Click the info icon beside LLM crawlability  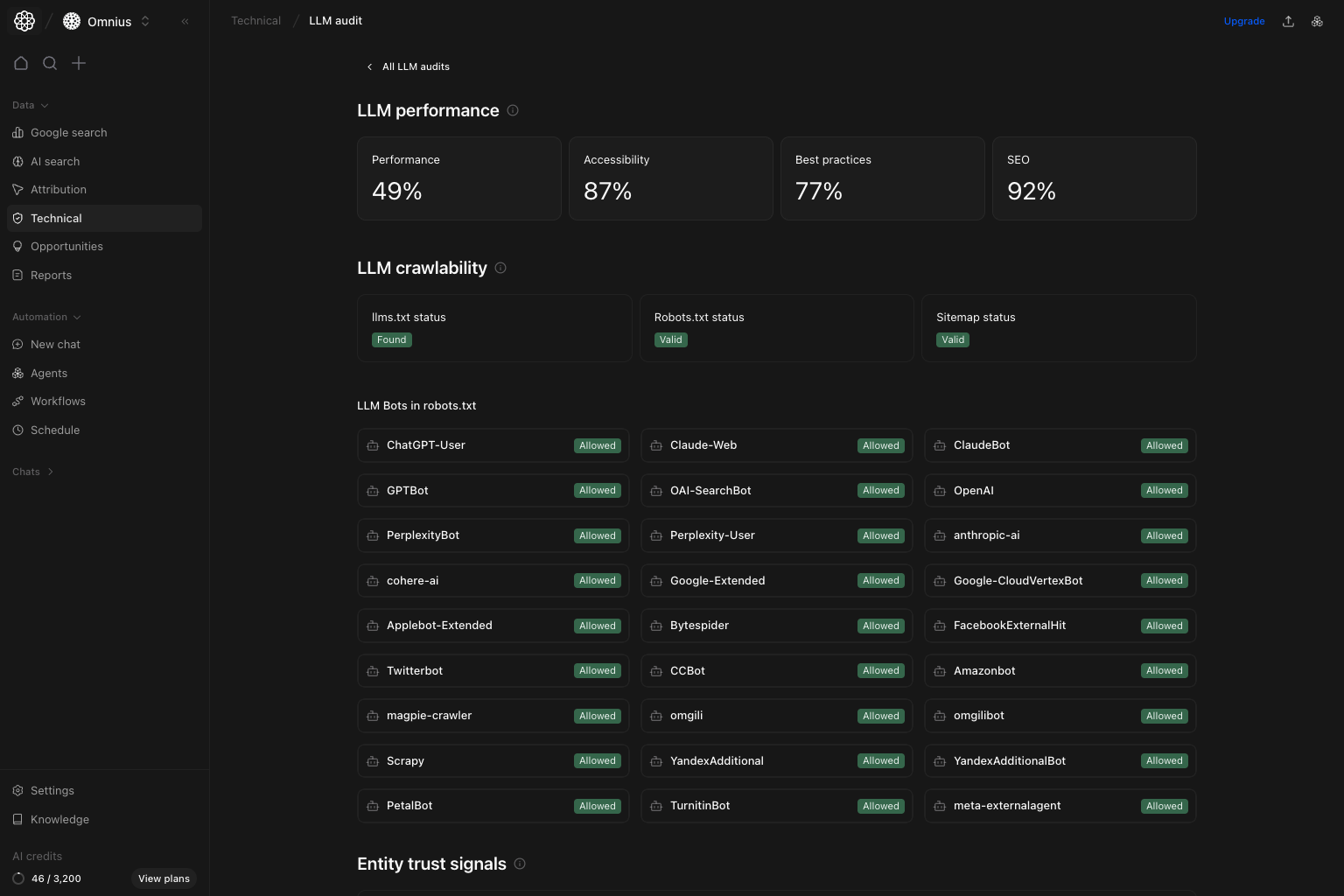[x=500, y=268]
